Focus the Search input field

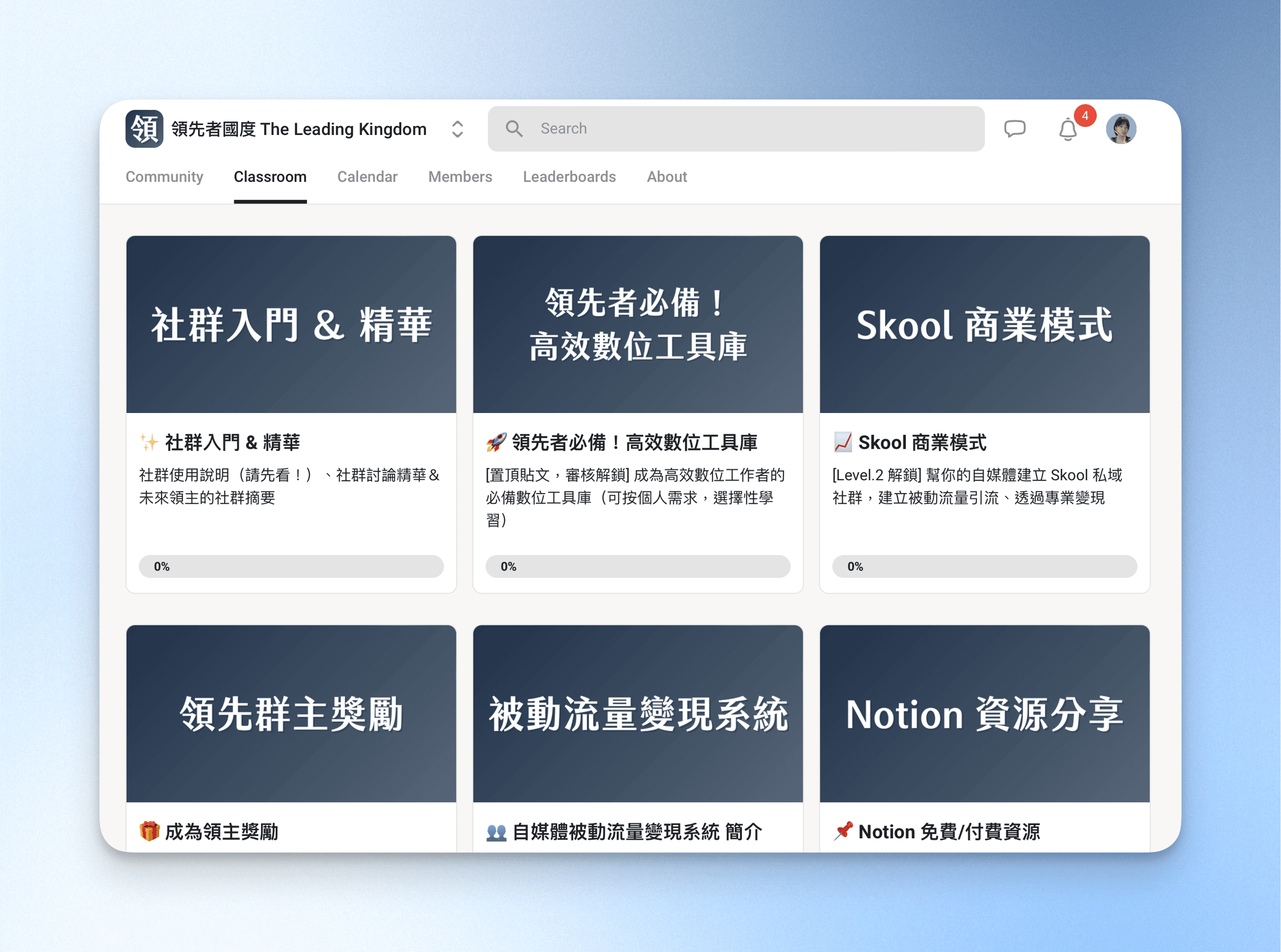[x=736, y=129]
